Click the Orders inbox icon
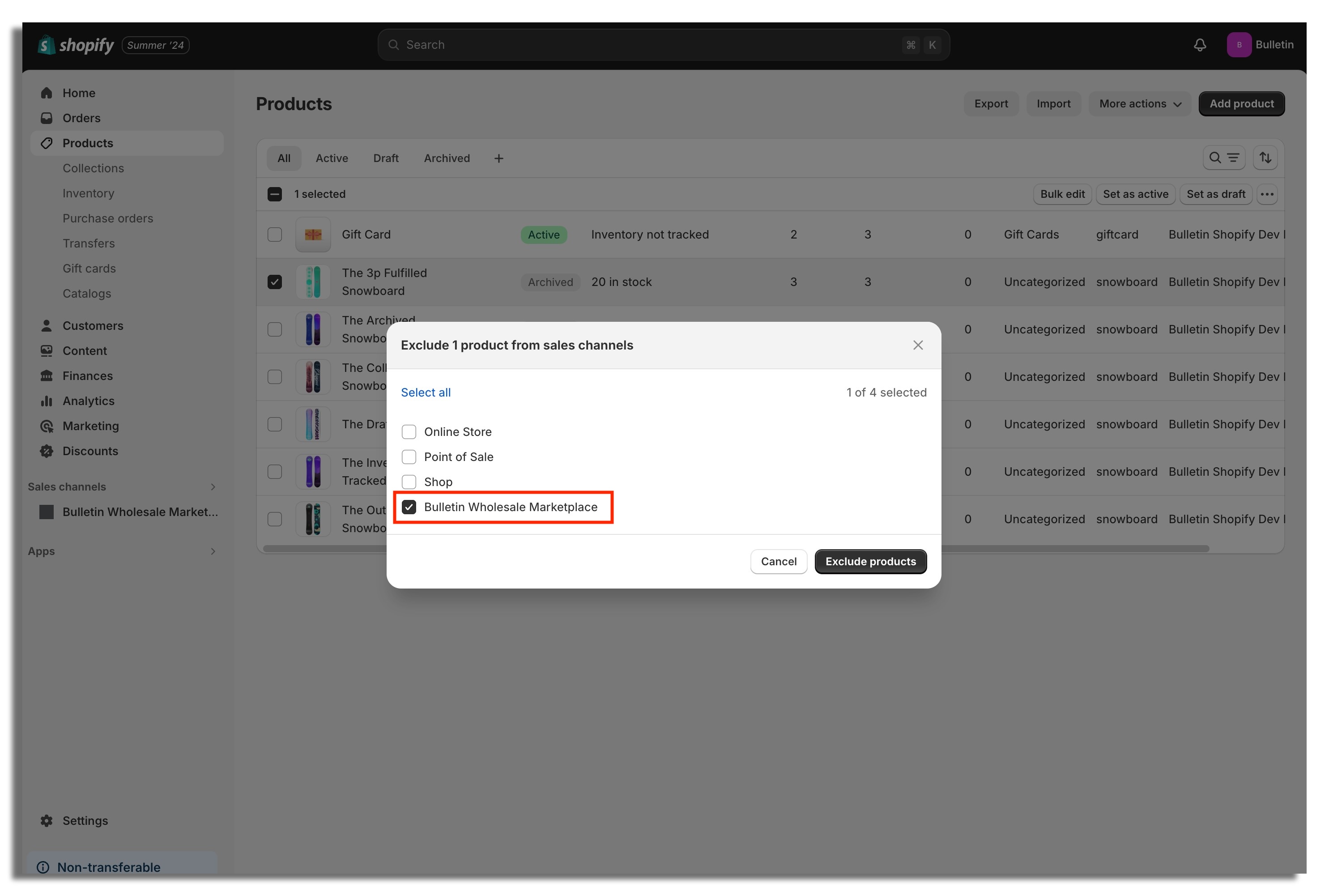Image resolution: width=1329 pixels, height=896 pixels. pos(47,118)
